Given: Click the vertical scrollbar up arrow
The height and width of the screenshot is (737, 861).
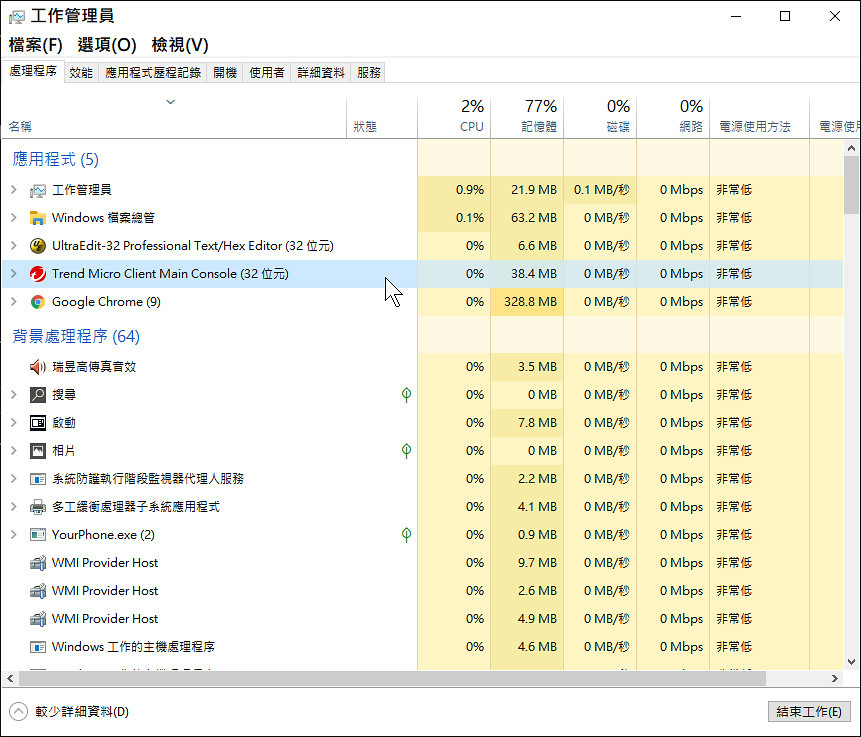Looking at the screenshot, I should tap(851, 148).
